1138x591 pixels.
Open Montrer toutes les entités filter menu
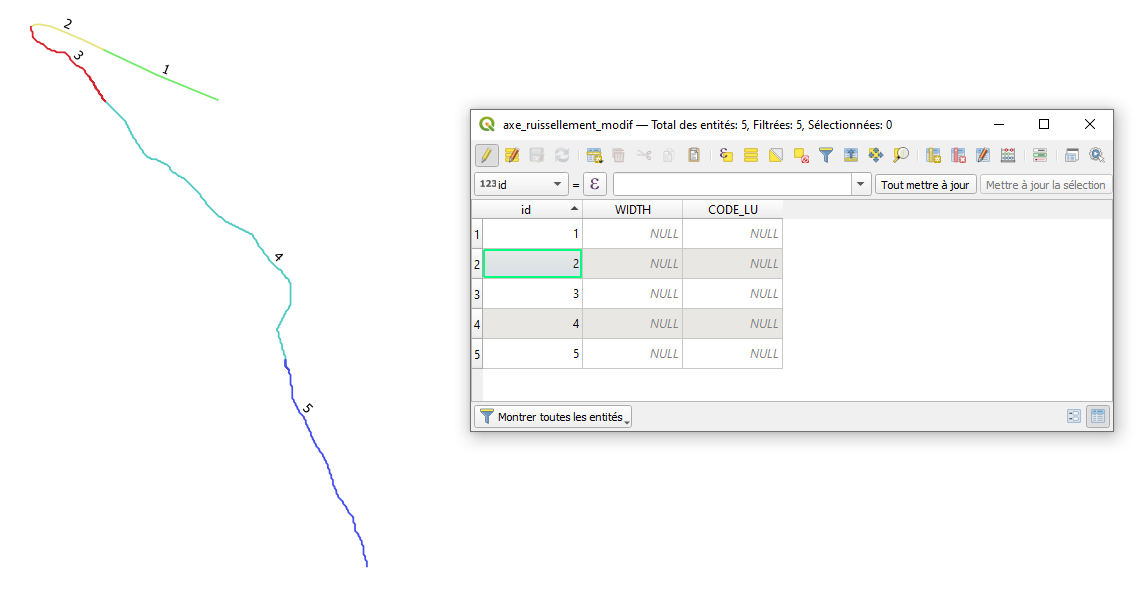point(553,417)
